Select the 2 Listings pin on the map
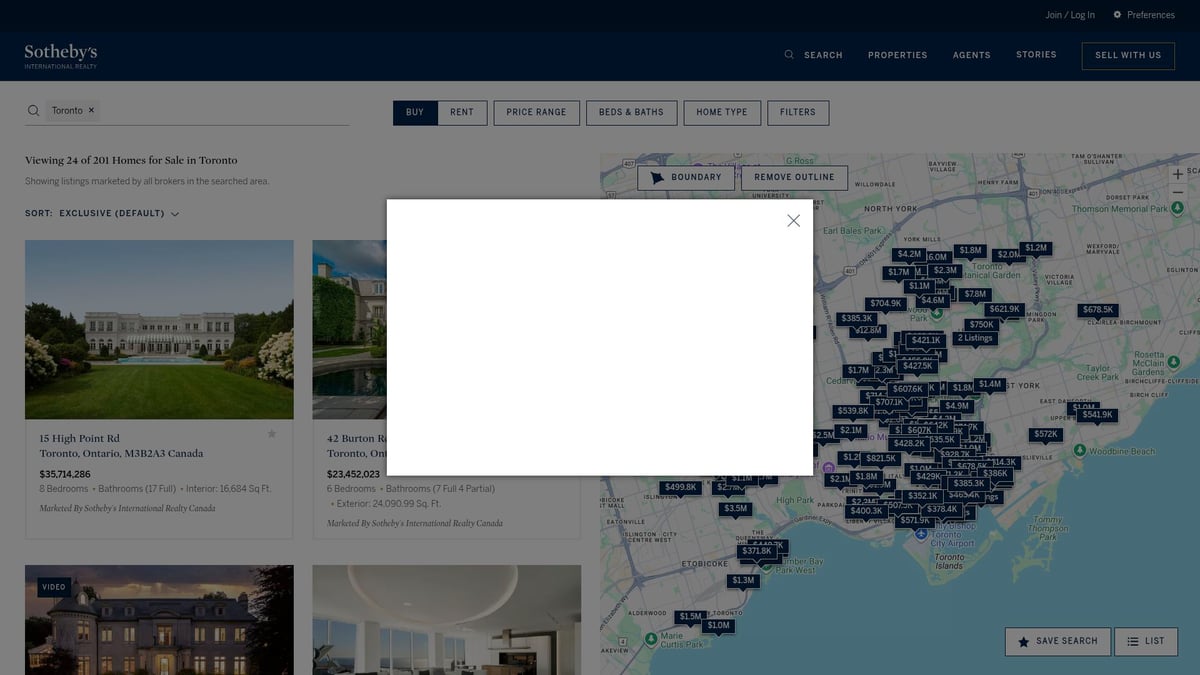The height and width of the screenshot is (675, 1200). click(976, 338)
